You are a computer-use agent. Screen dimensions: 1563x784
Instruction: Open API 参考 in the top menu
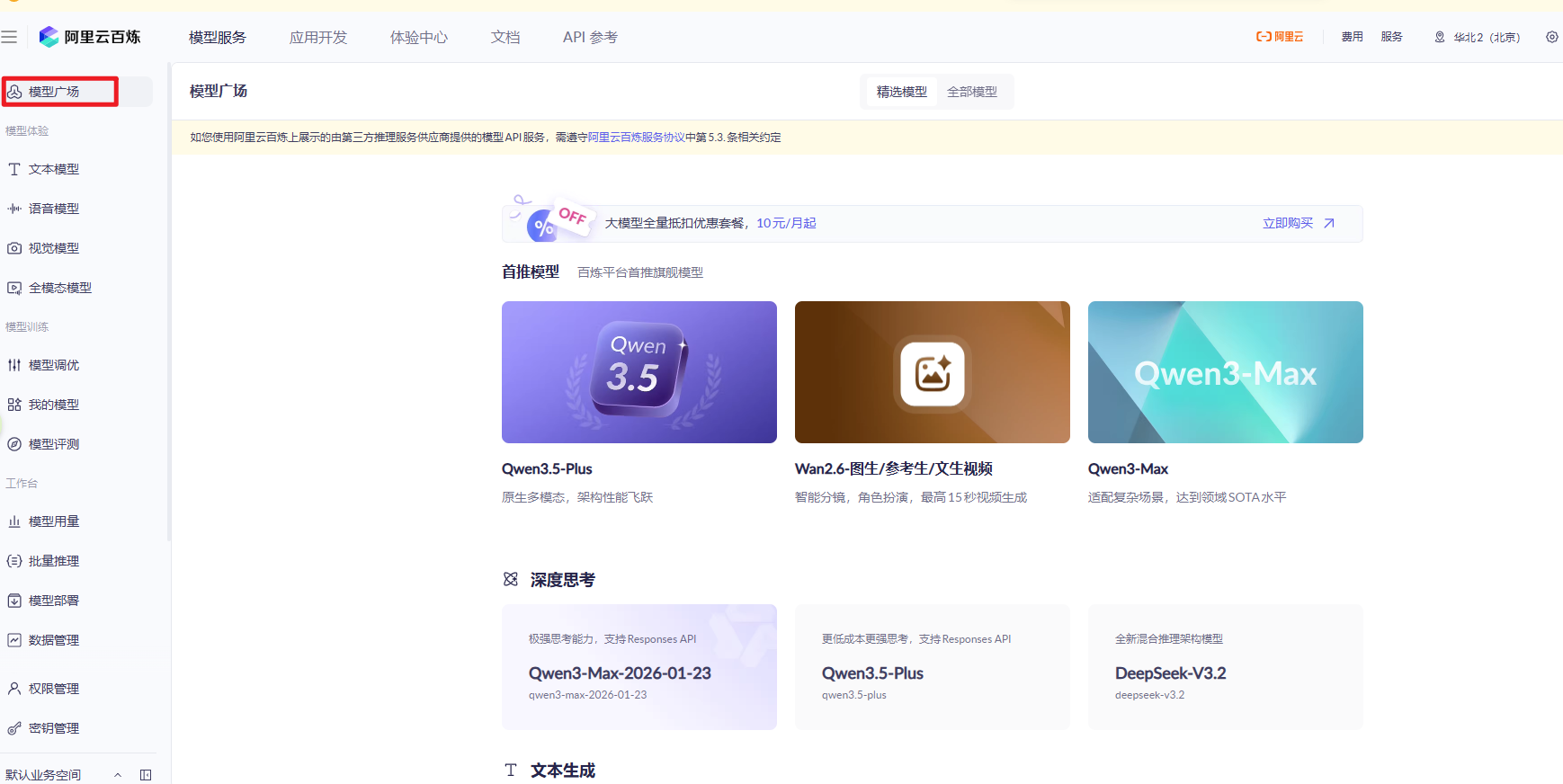click(590, 37)
